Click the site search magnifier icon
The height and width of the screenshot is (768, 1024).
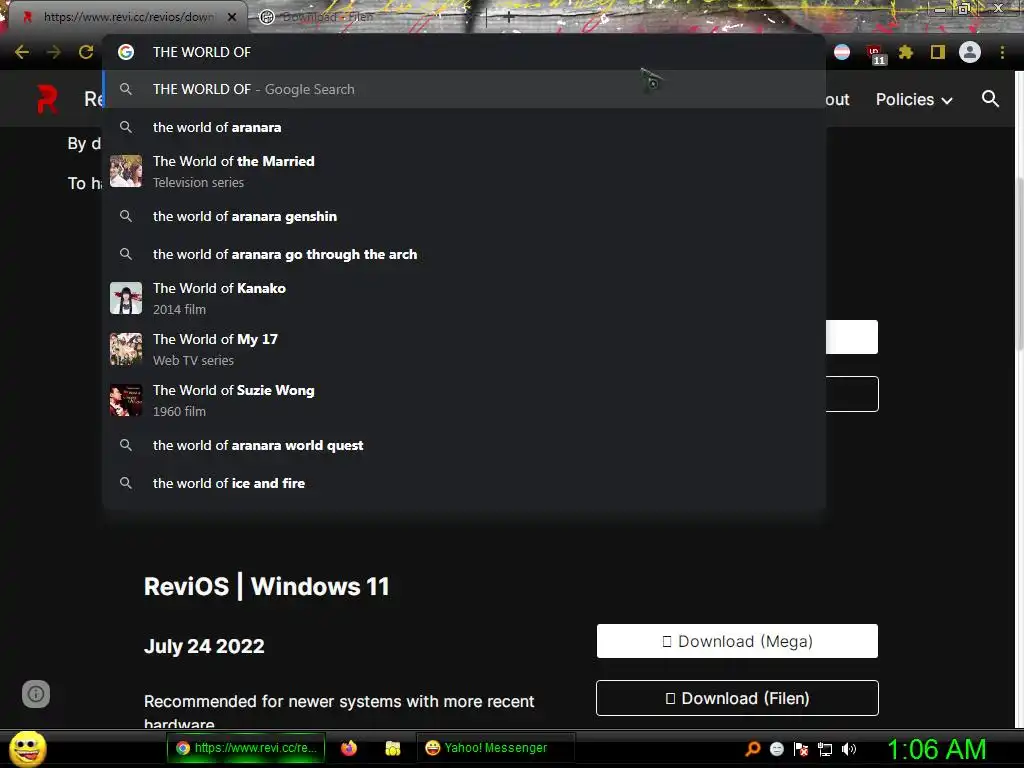click(990, 99)
